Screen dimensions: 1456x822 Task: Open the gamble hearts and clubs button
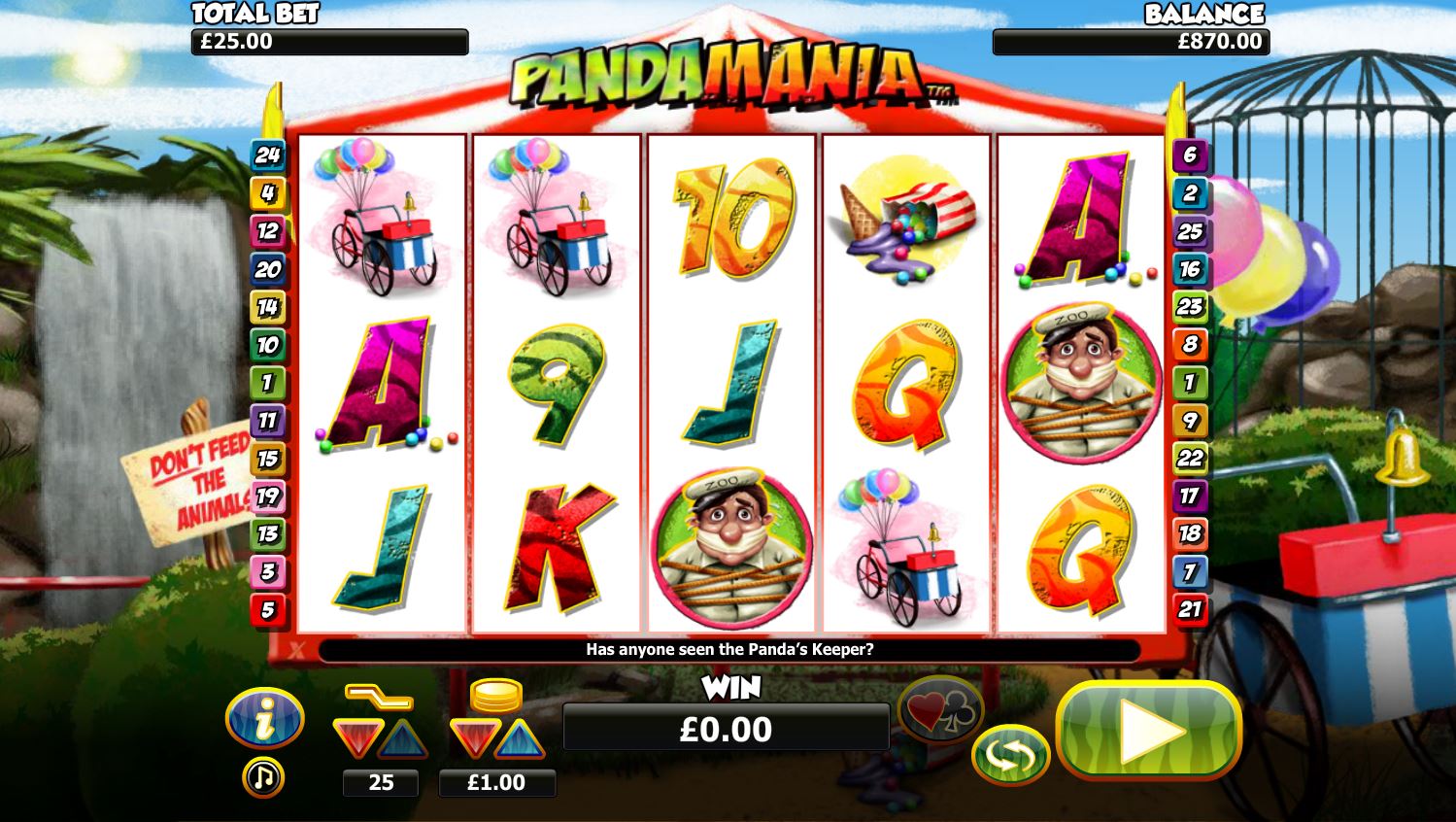coord(940,709)
